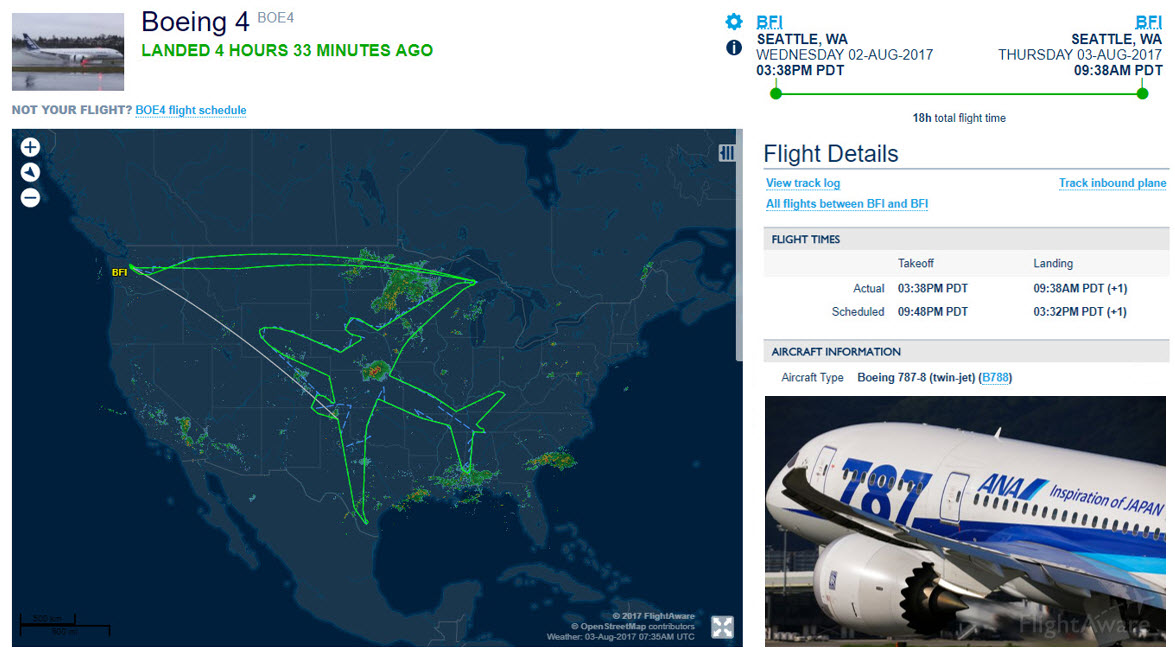Viewport: 1175px width, 657px height.
Task: Click the arrival dot on flight progress bar
Action: point(1143,93)
